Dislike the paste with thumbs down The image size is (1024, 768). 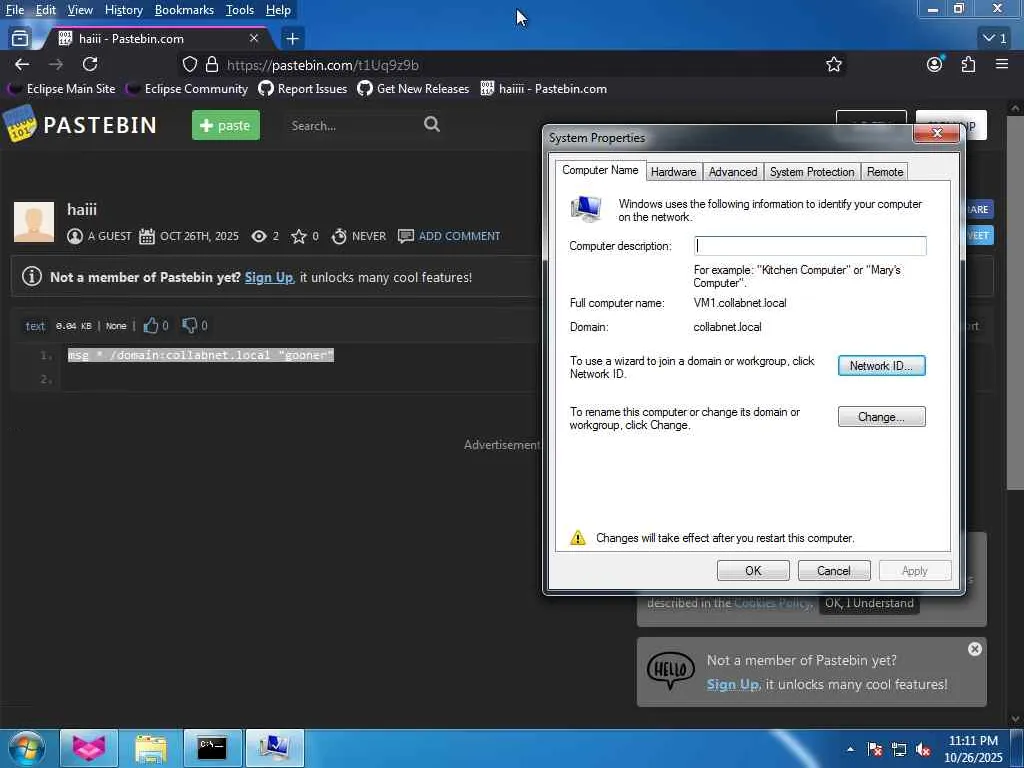point(189,325)
